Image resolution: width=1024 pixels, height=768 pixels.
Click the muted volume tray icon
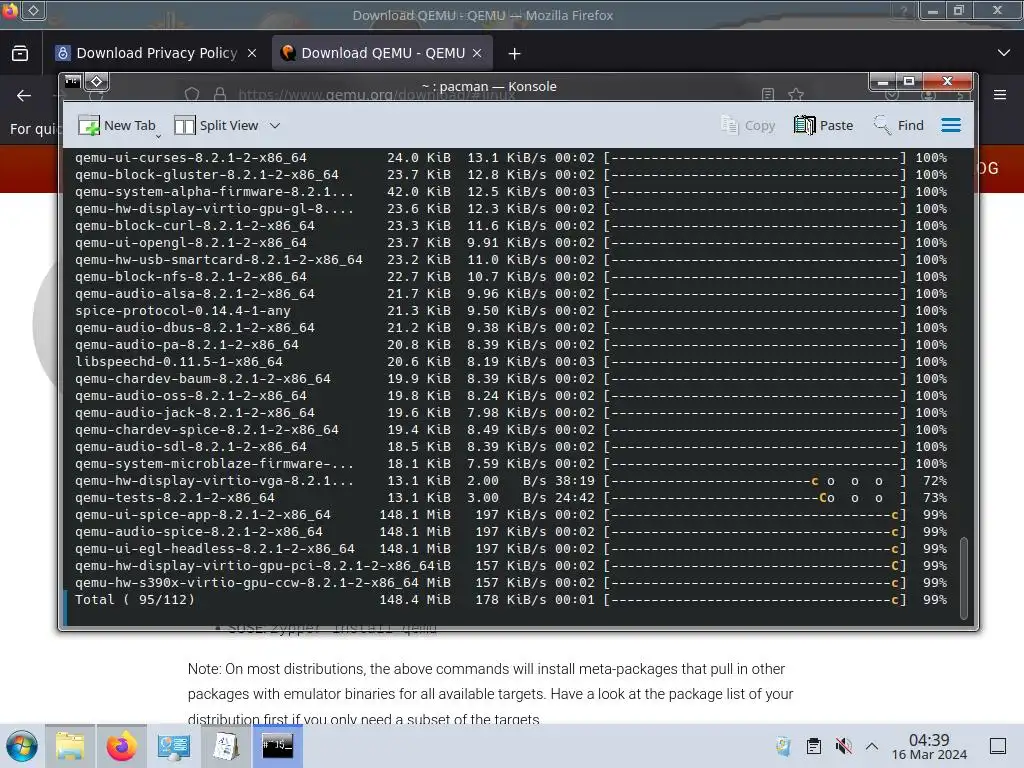[843, 746]
